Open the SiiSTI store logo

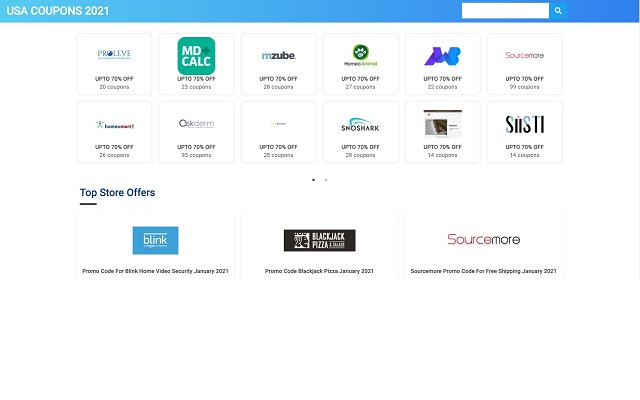point(524,124)
